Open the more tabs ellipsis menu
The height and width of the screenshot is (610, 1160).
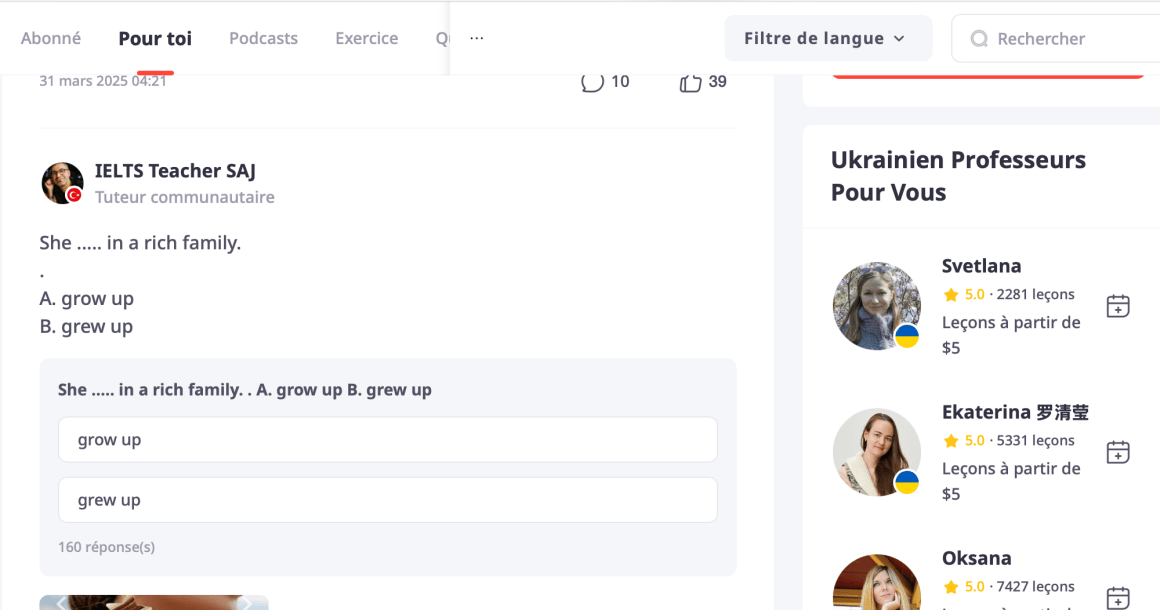click(x=477, y=39)
